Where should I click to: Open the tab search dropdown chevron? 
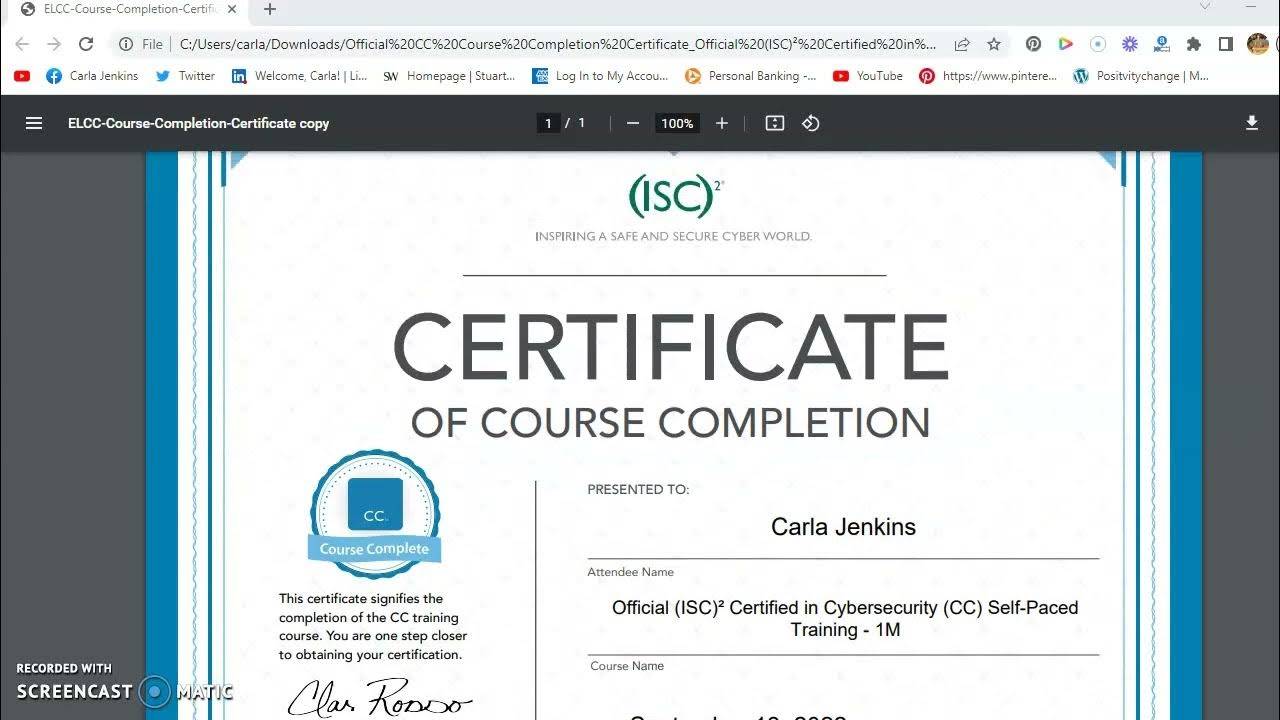1205,8
